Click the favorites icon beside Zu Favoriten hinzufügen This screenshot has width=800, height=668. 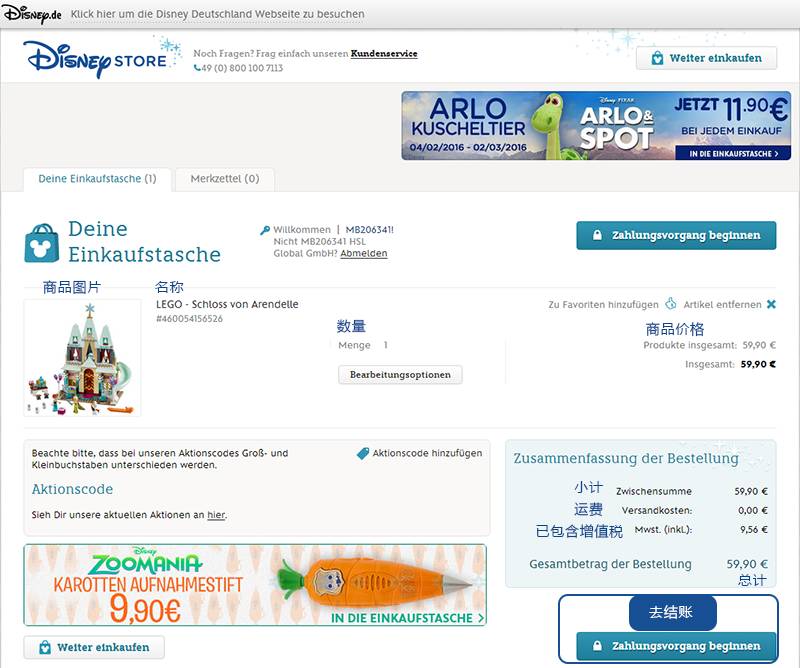click(x=670, y=304)
